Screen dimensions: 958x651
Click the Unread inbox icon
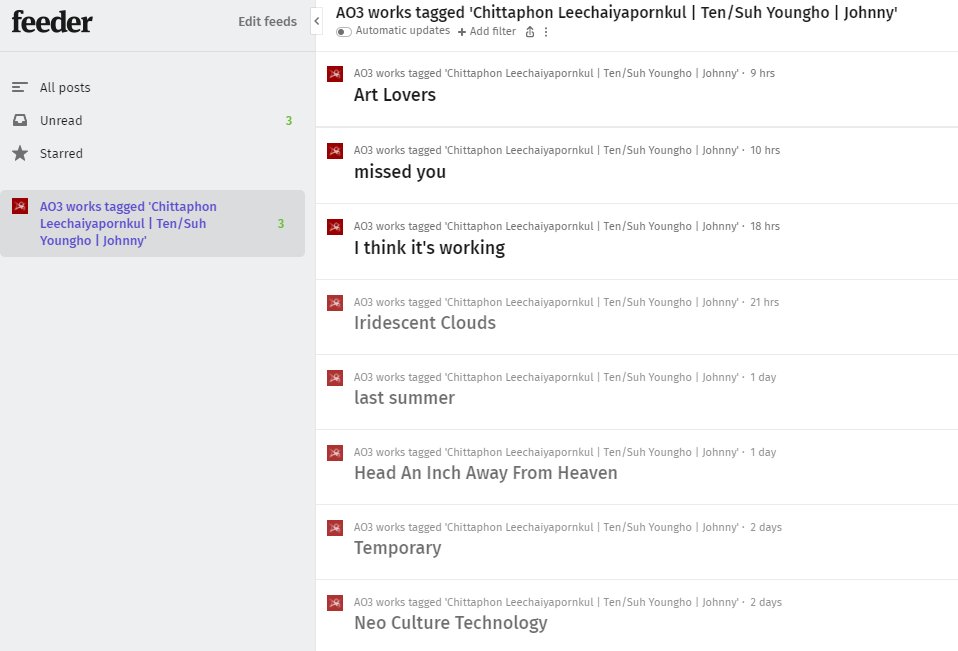pos(20,120)
